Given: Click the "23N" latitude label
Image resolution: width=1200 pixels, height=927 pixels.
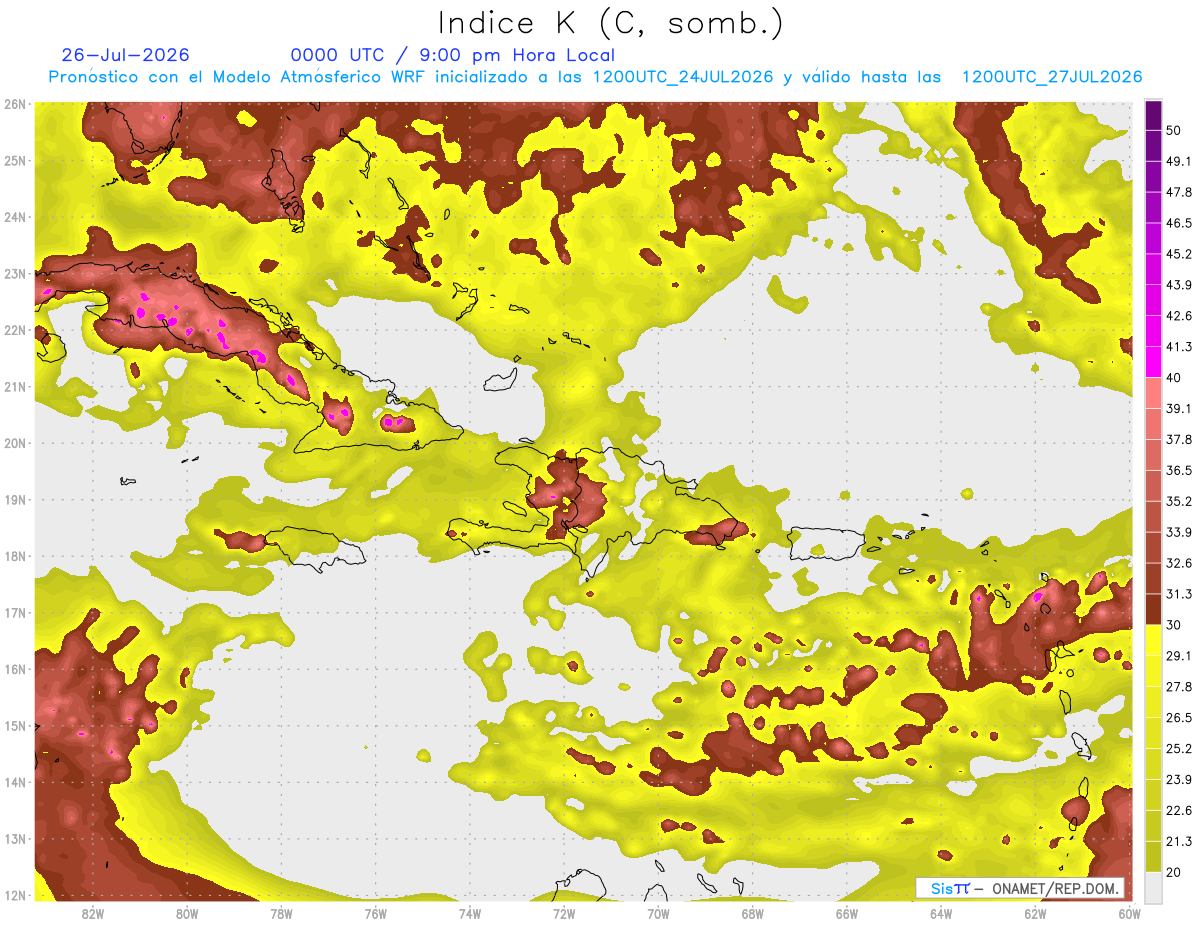Looking at the screenshot, I should click(x=15, y=273).
